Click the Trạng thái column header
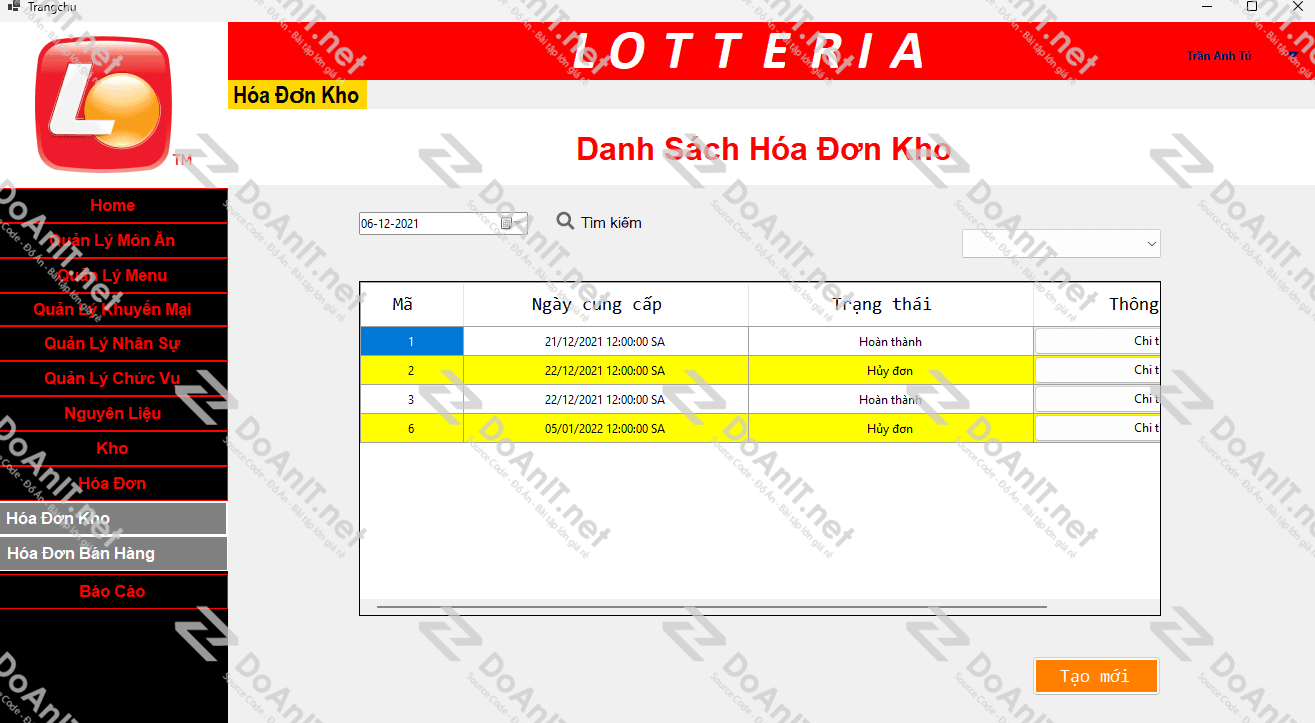Viewport: 1315px width, 723px height. tap(891, 304)
